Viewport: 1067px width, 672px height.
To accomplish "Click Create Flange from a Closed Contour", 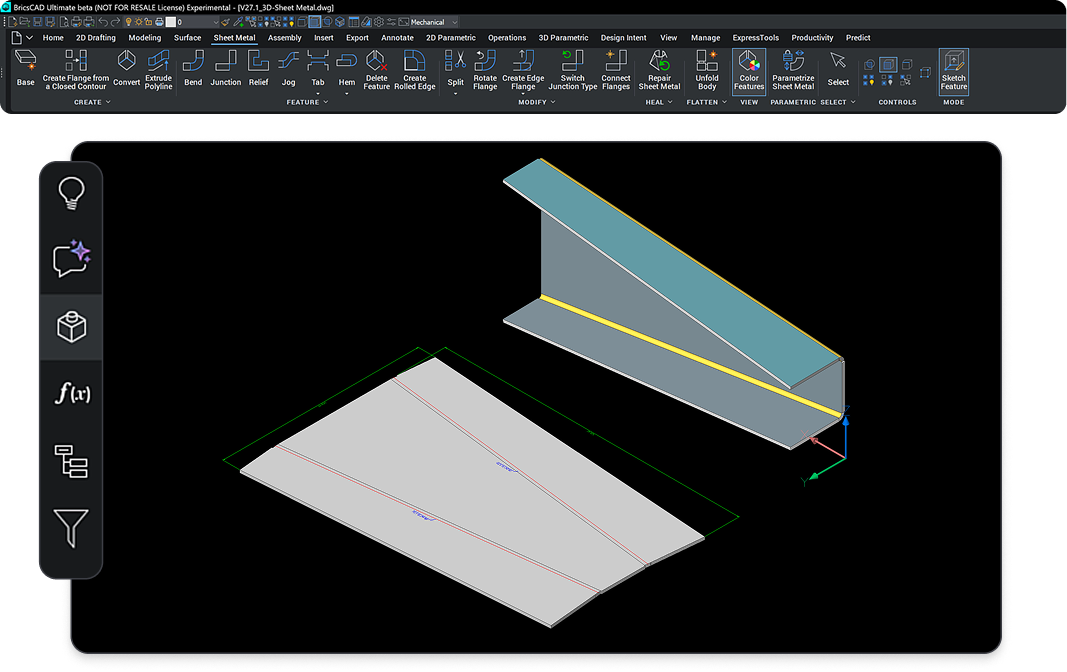I will pos(76,69).
